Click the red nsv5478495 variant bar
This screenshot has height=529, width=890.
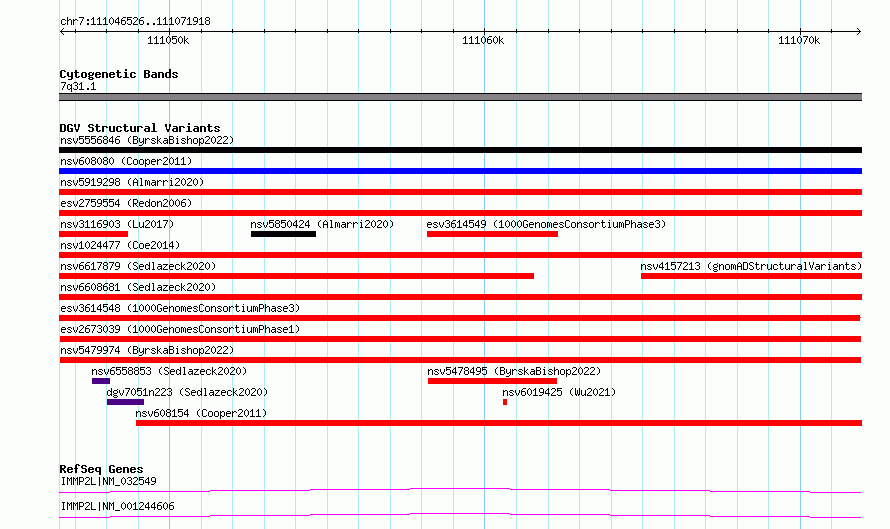[492, 381]
